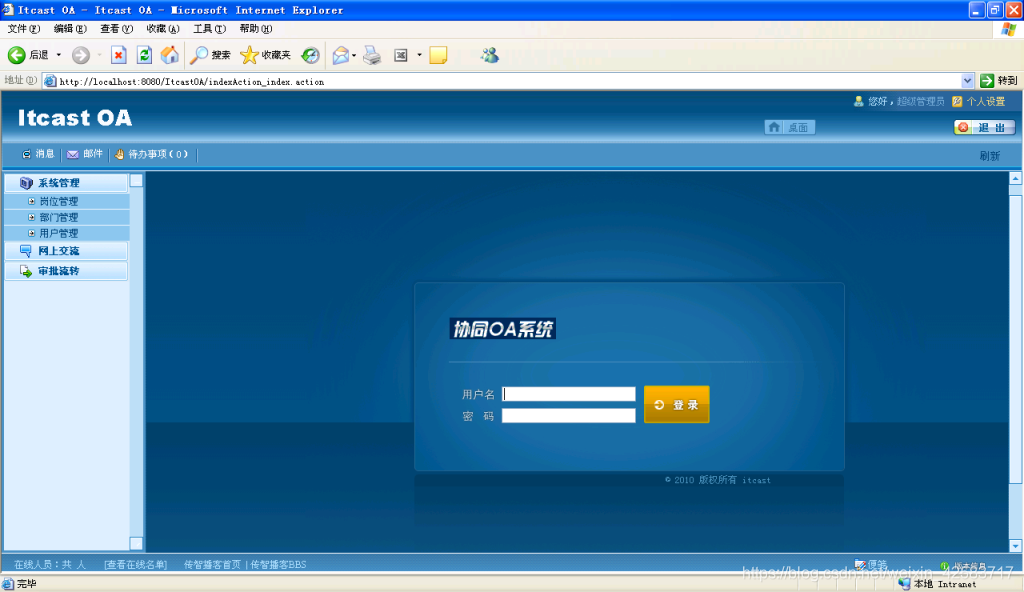Click the main content scrollbar up arrow
The image size is (1024, 592).
(x=1015, y=178)
